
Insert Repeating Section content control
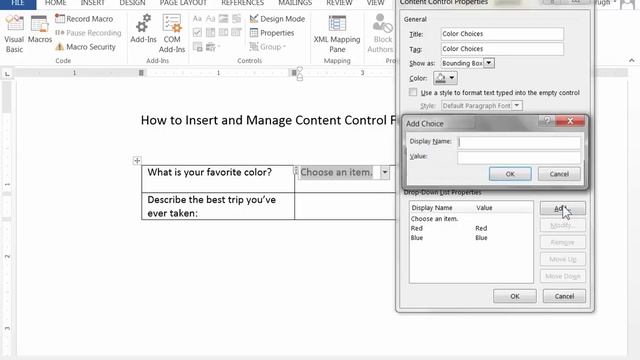click(x=197, y=47)
